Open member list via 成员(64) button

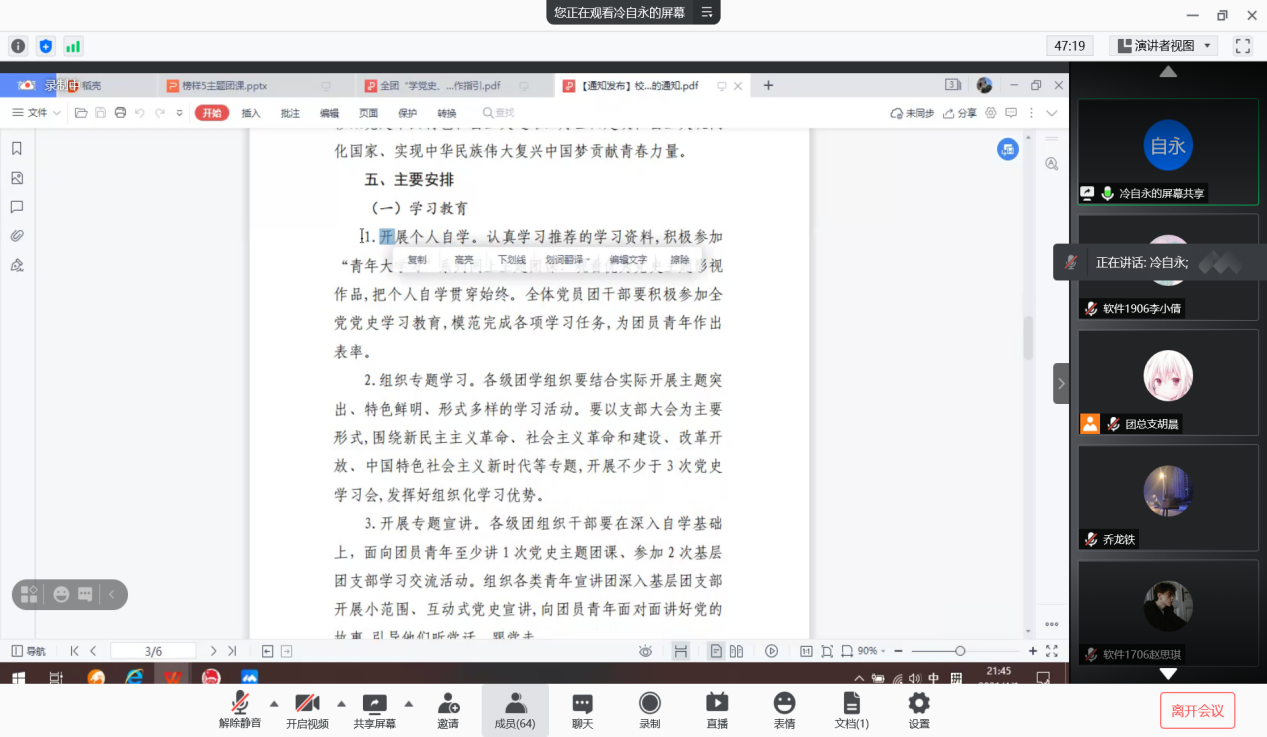click(514, 708)
